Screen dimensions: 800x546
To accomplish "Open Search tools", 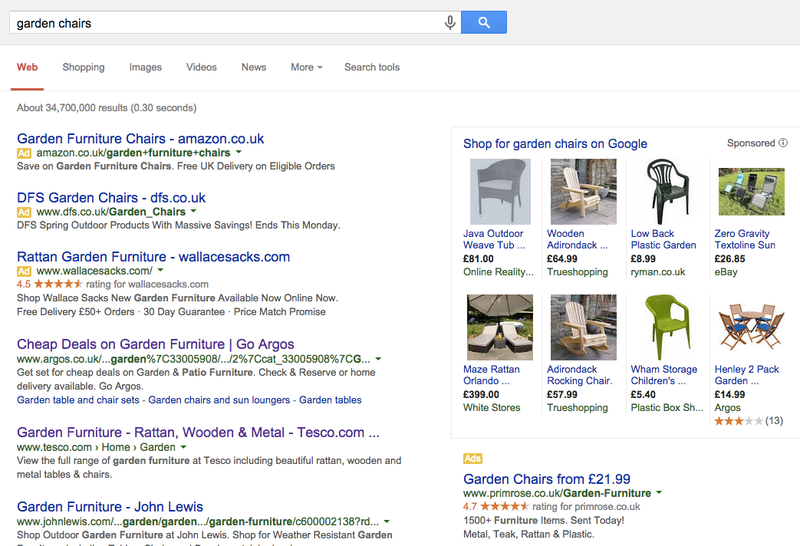I will (371, 67).
